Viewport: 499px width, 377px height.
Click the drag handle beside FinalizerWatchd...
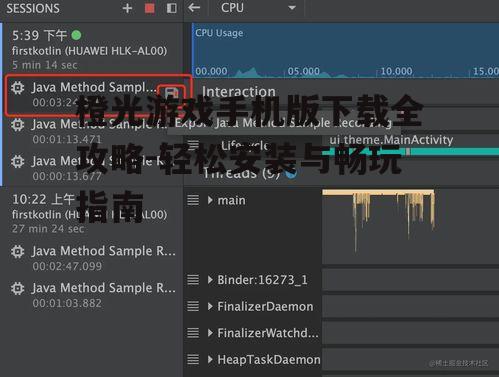(x=193, y=333)
